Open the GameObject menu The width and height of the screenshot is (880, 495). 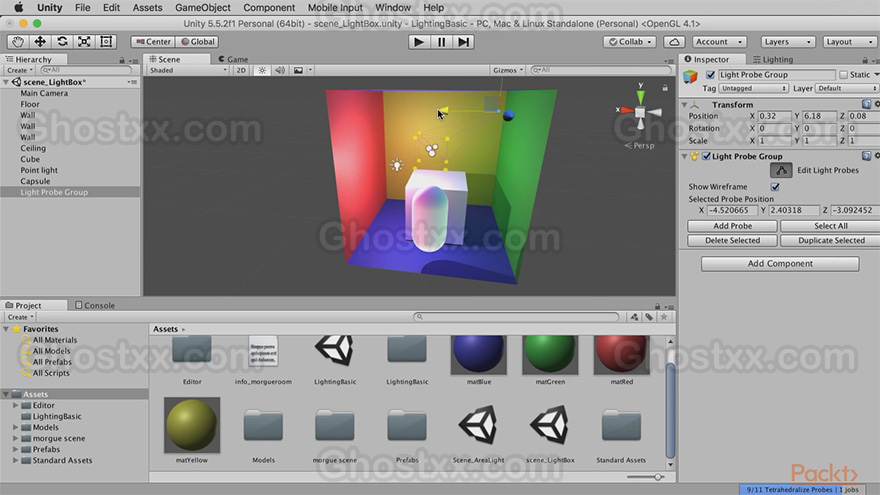click(203, 8)
